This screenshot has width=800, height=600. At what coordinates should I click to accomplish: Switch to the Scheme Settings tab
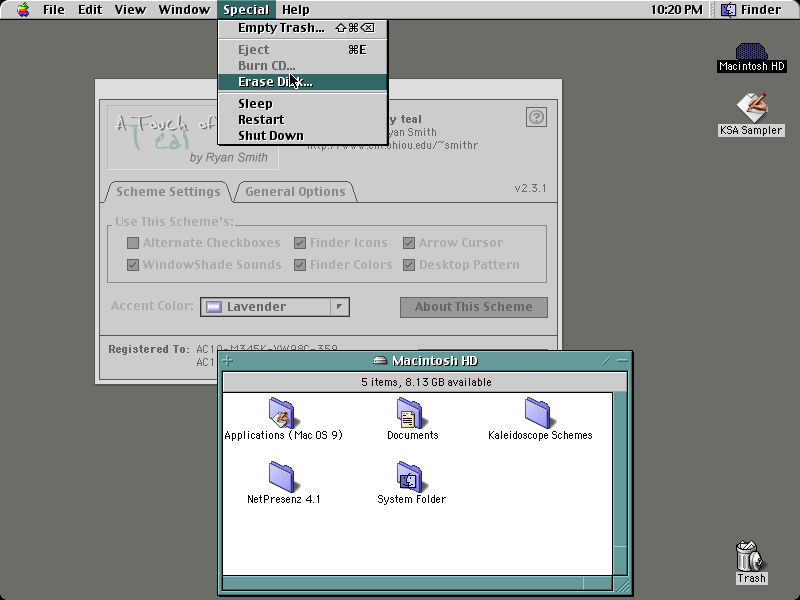pos(168,192)
